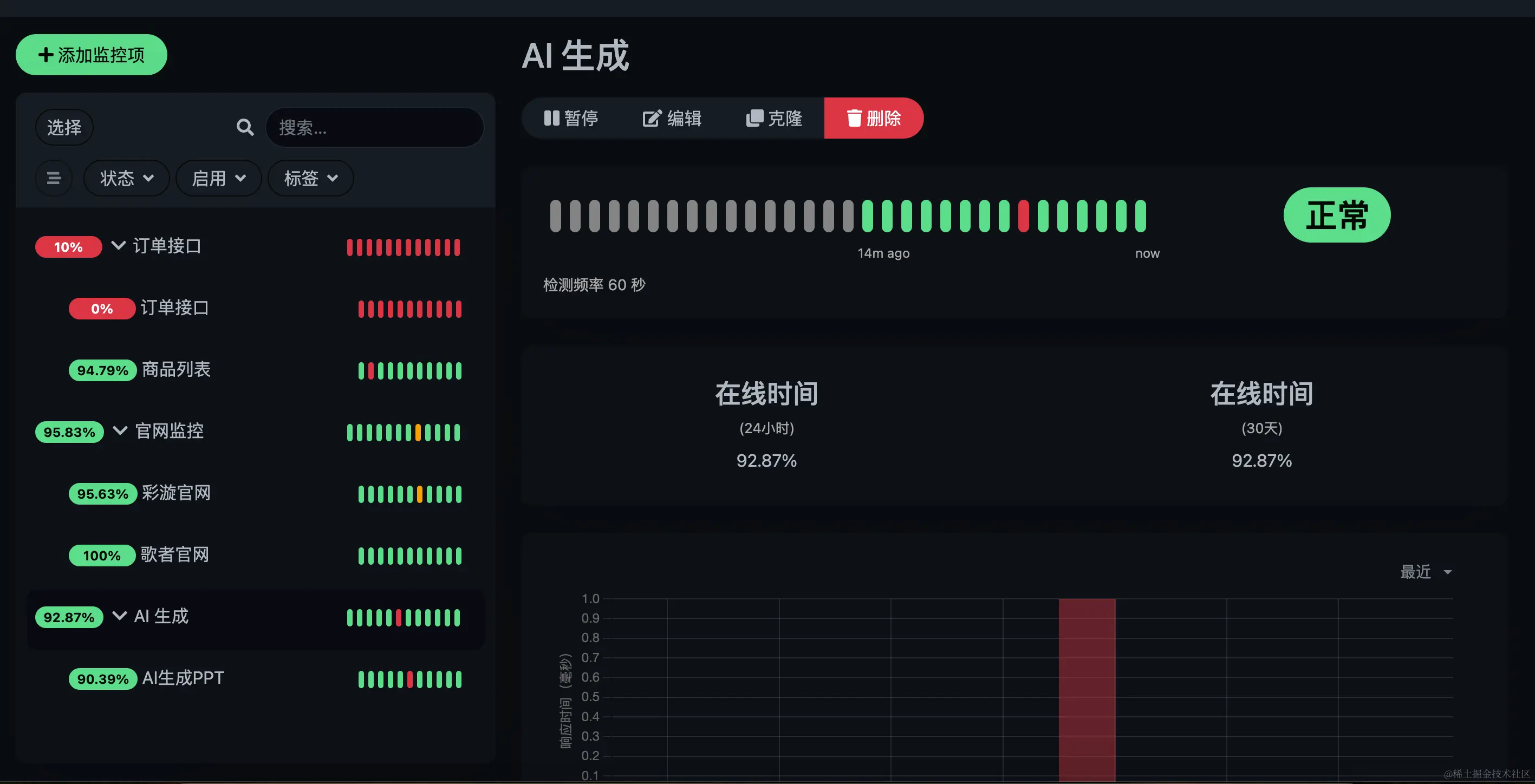1535x784 pixels.
Task: Open the 状态 filter dropdown
Action: click(126, 178)
